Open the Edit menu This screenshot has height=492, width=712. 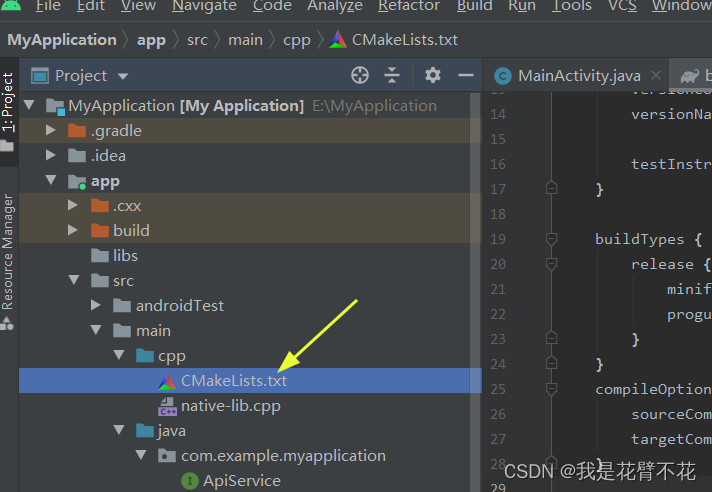[90, 5]
